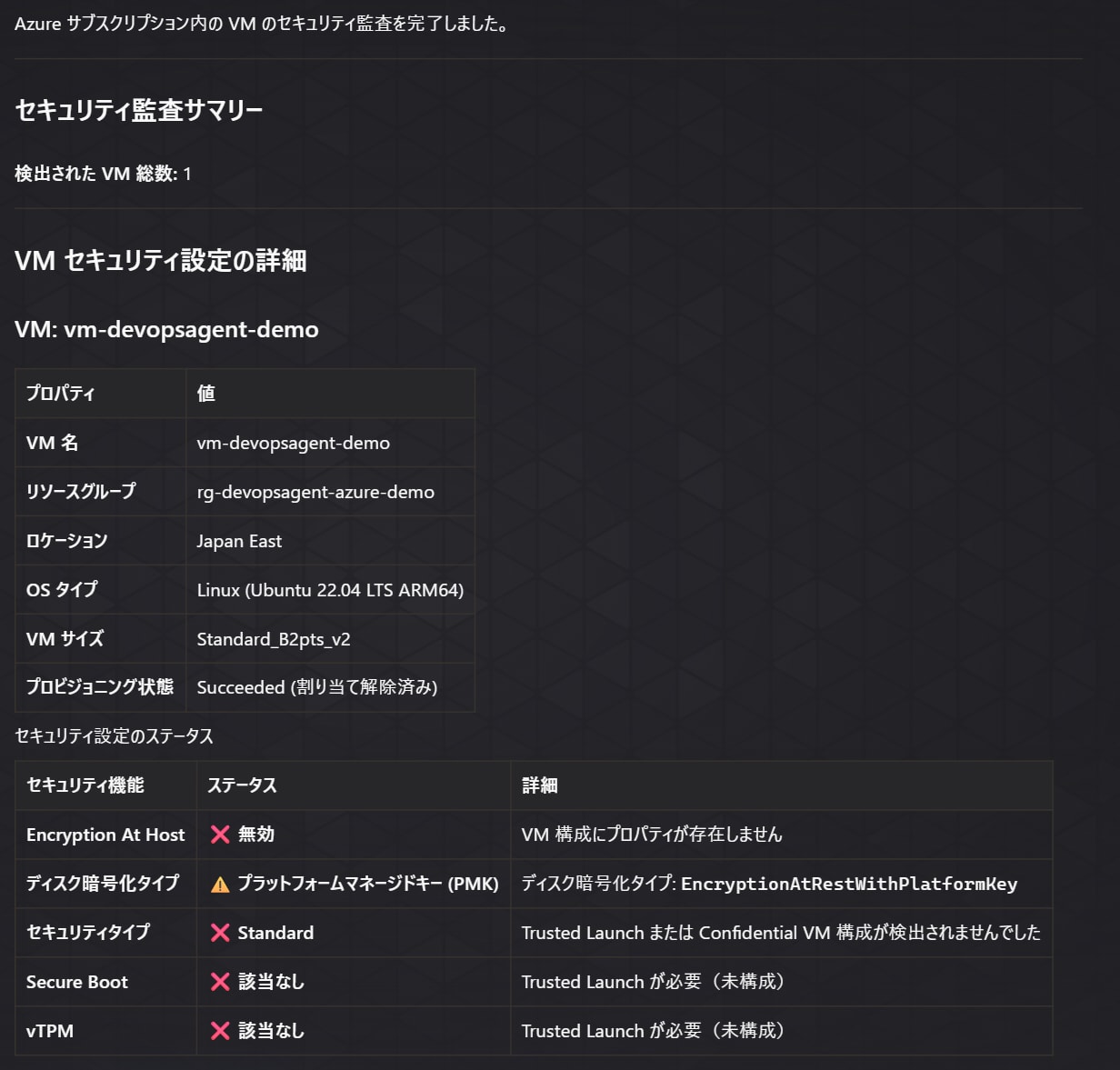Click the Standard status text
The image size is (1120, 1070).
[275, 933]
